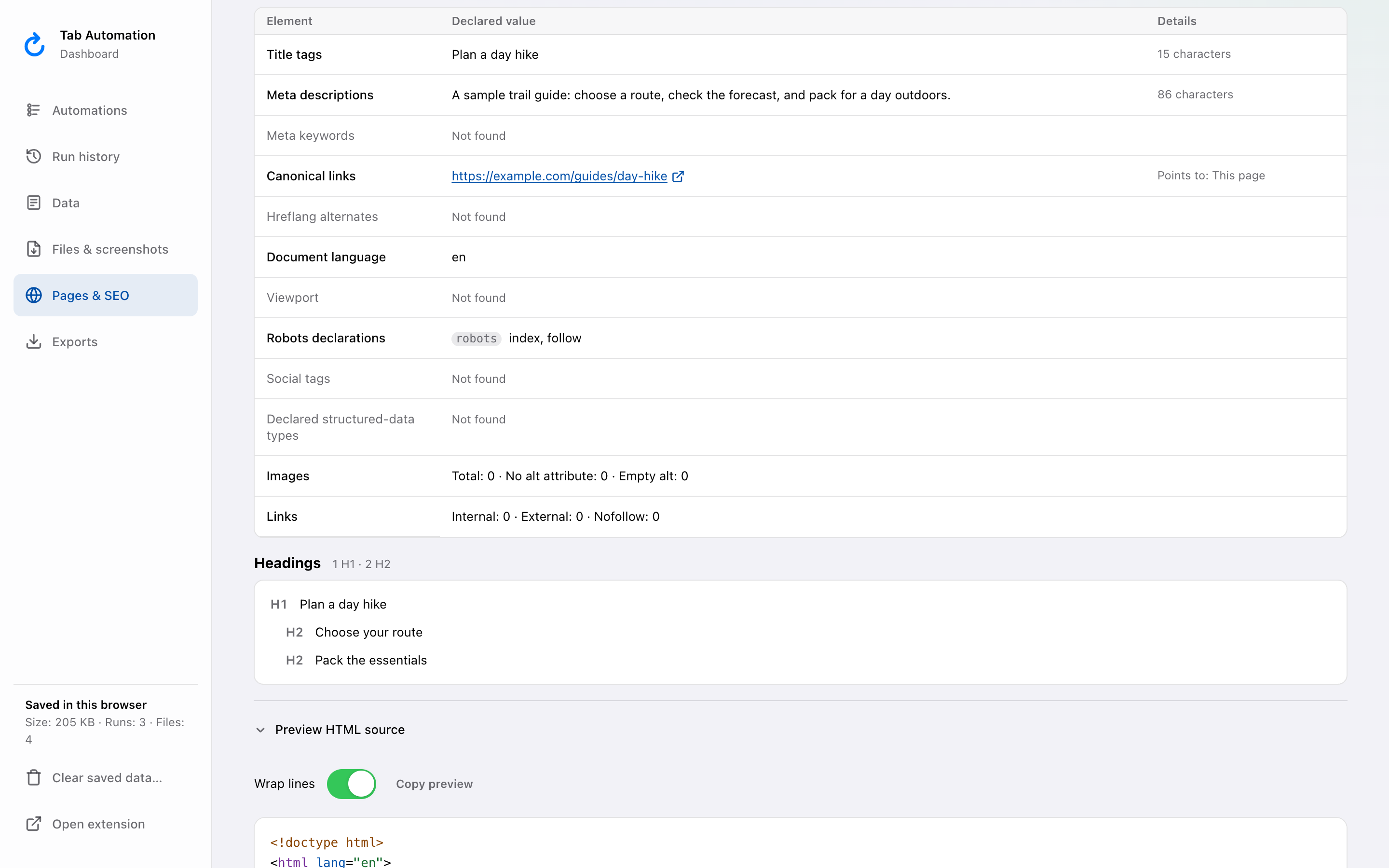Click the Pages & SEO globe icon

point(33,295)
